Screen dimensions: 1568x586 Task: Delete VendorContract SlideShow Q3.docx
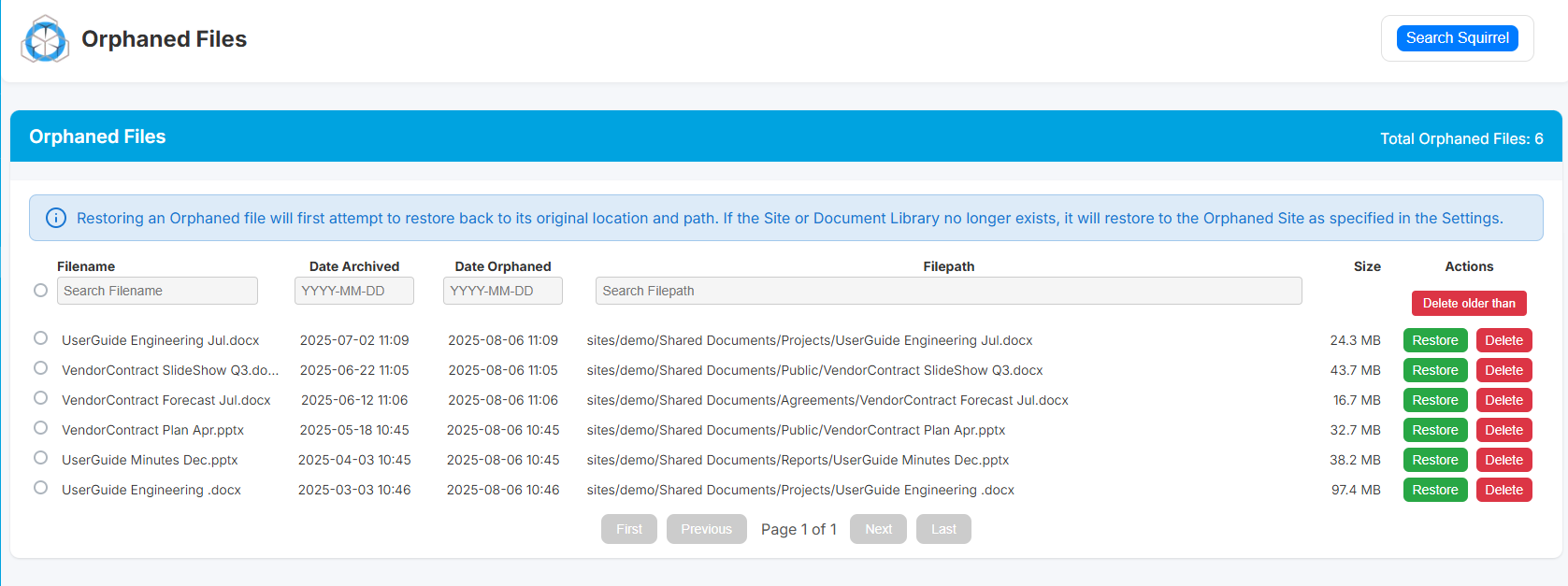(x=1503, y=370)
